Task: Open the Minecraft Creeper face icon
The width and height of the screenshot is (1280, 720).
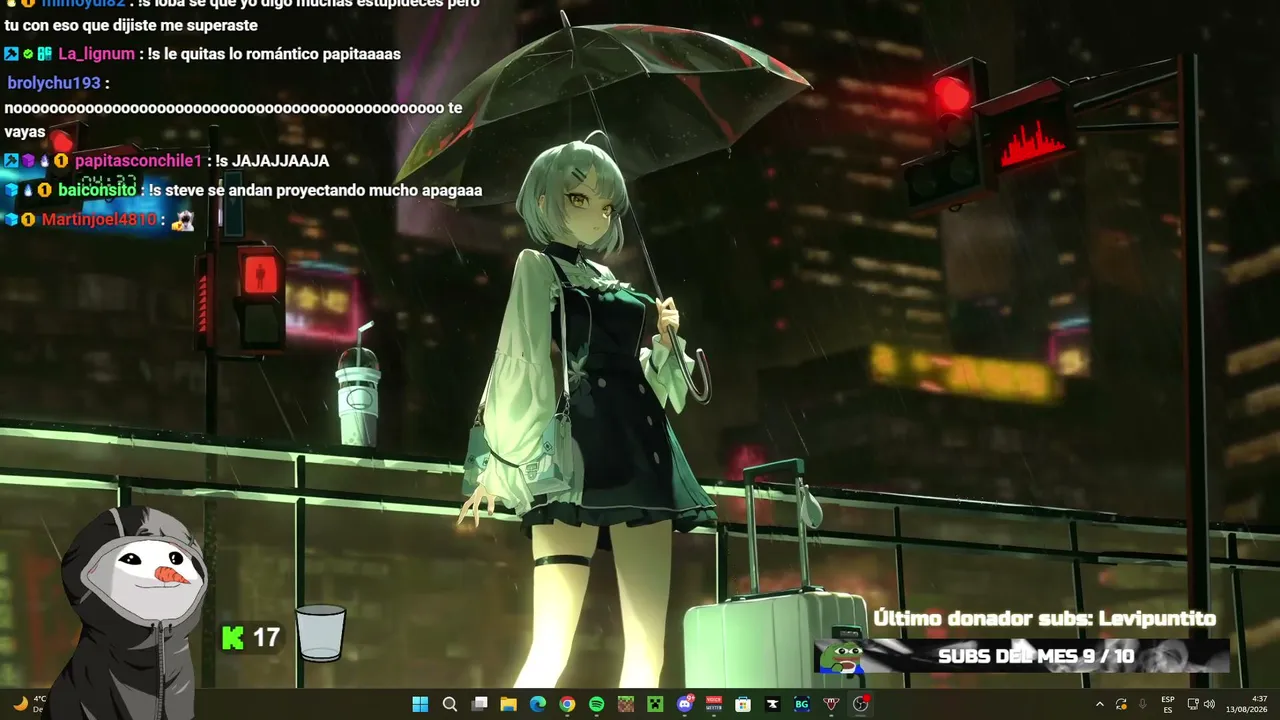Action: (655, 704)
